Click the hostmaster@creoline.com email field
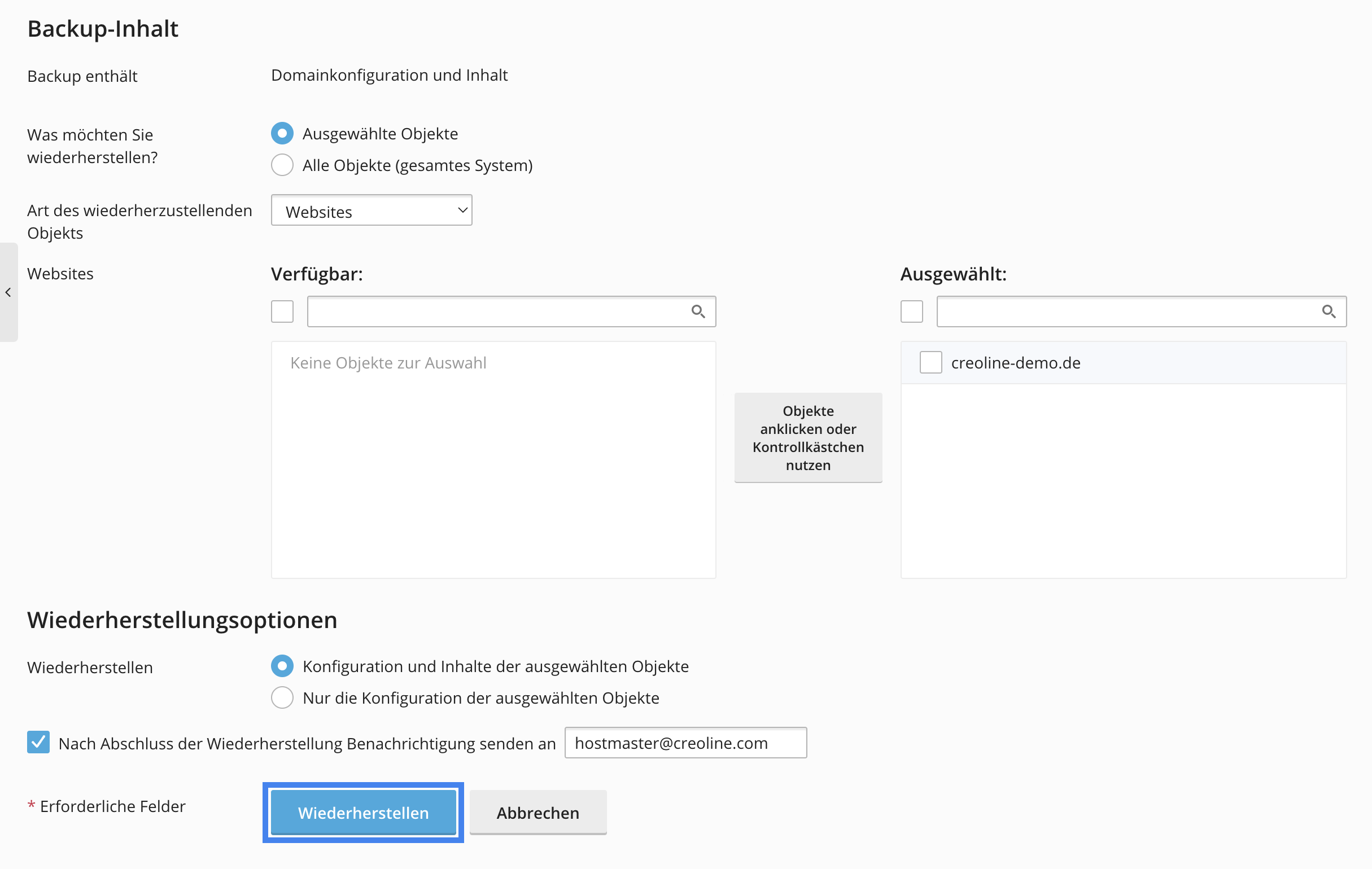 click(x=685, y=743)
